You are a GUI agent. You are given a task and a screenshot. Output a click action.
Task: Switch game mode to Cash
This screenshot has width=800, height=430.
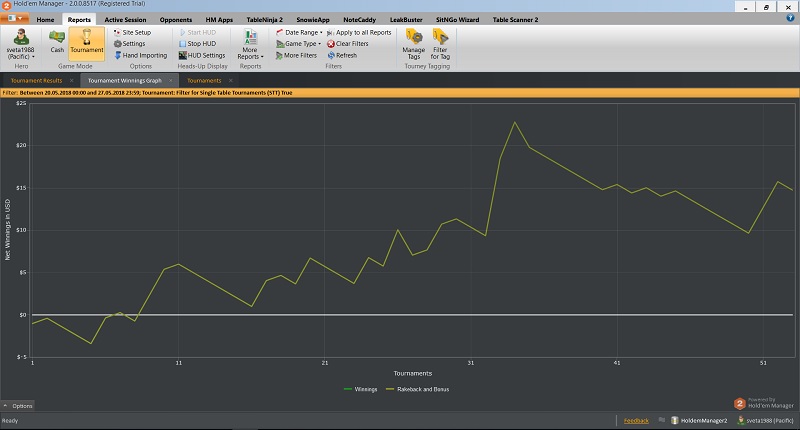click(57, 42)
